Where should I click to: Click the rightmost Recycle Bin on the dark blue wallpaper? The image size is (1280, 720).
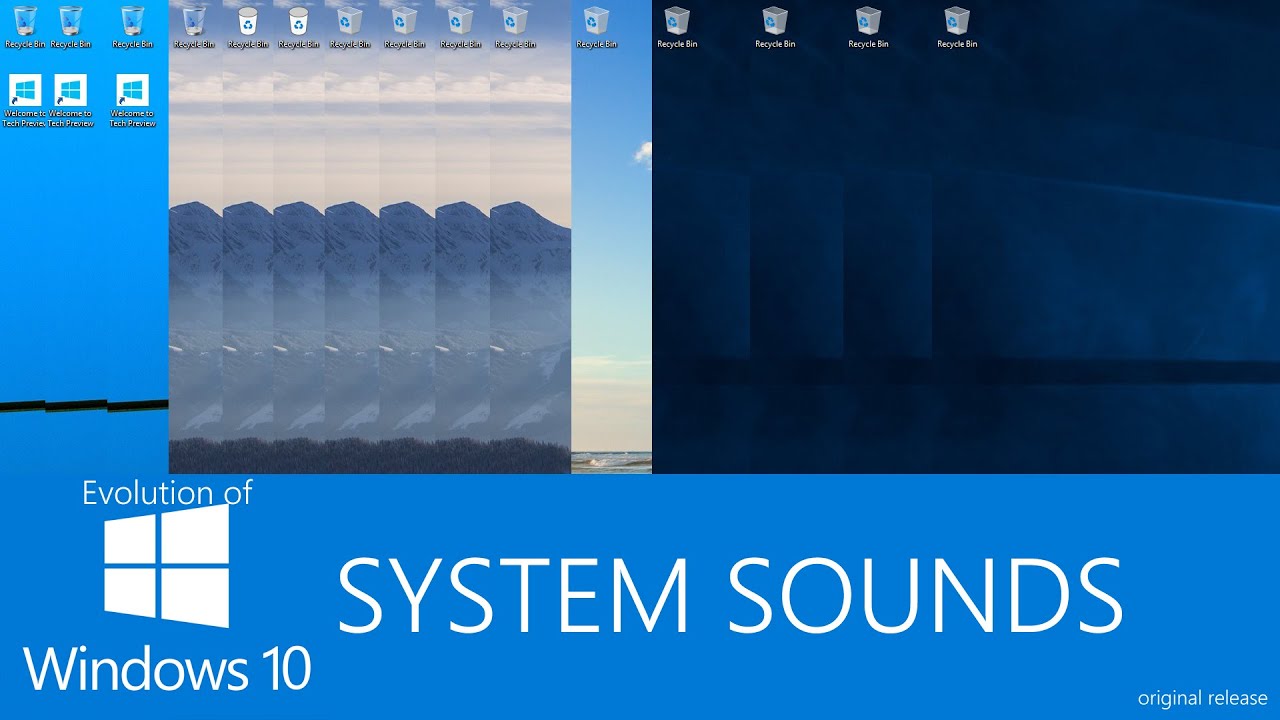click(x=957, y=27)
